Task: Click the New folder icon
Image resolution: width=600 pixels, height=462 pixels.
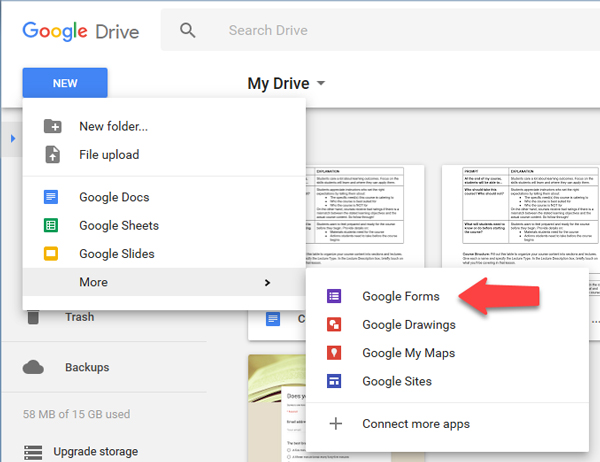Action: pyautogui.click(x=52, y=126)
